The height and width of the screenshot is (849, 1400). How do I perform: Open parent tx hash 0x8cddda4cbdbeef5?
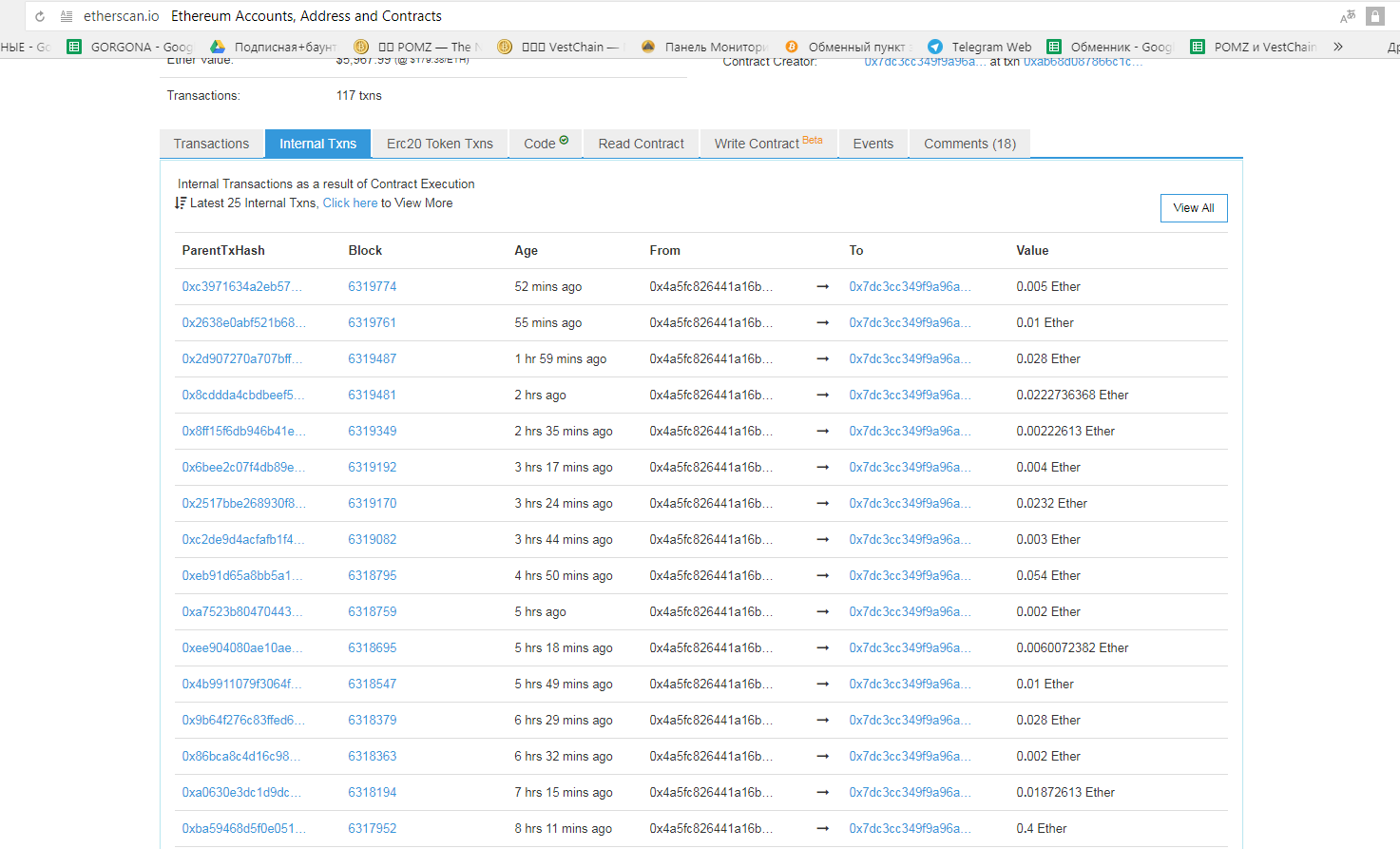pos(243,395)
